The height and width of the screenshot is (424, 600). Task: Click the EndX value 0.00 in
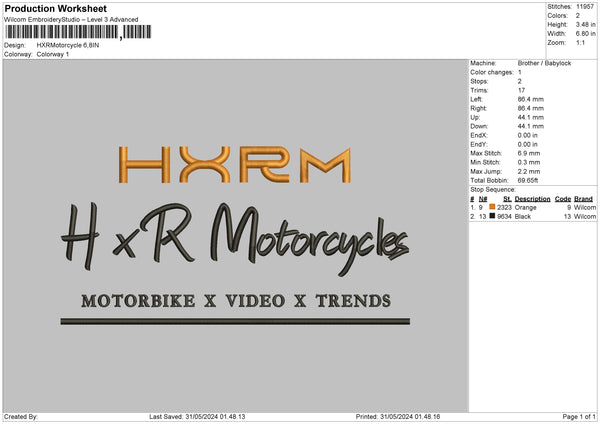tap(528, 135)
